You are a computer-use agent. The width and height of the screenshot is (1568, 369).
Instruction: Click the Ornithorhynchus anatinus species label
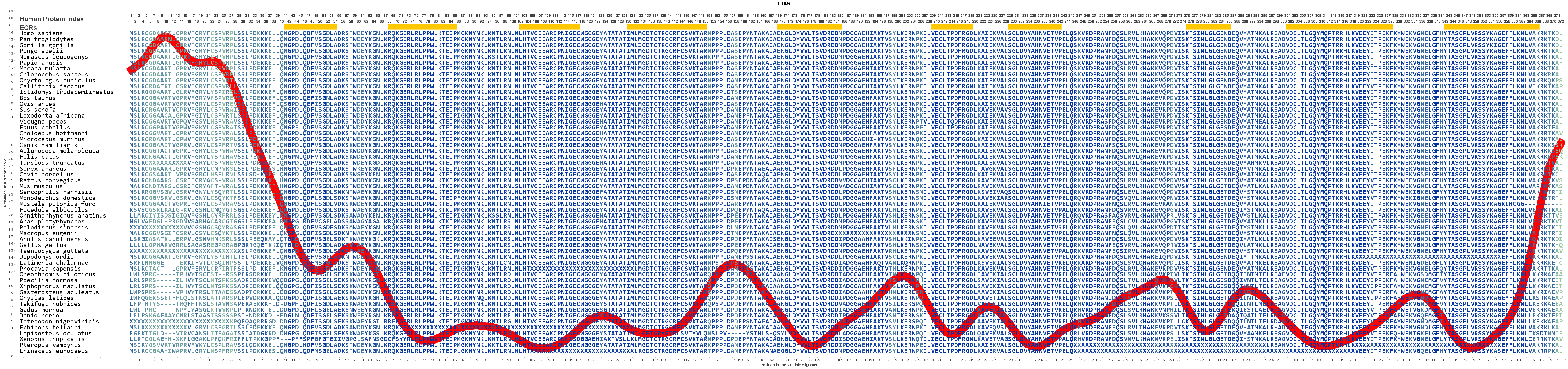(63, 215)
